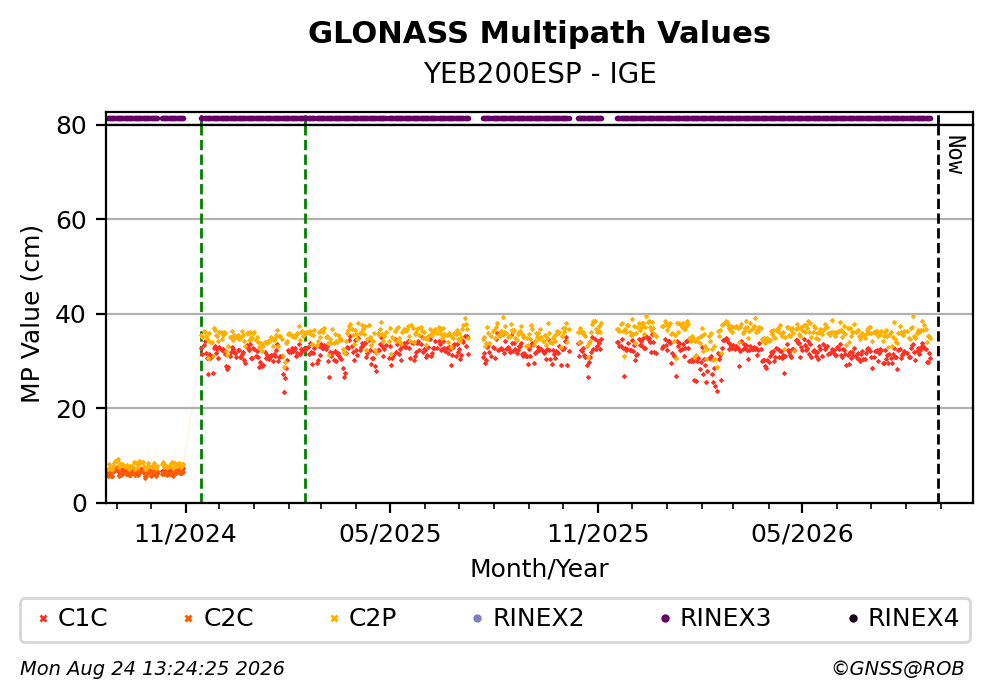Click the red C1C legend marker
This screenshot has height=699, width=993.
pos(43,619)
